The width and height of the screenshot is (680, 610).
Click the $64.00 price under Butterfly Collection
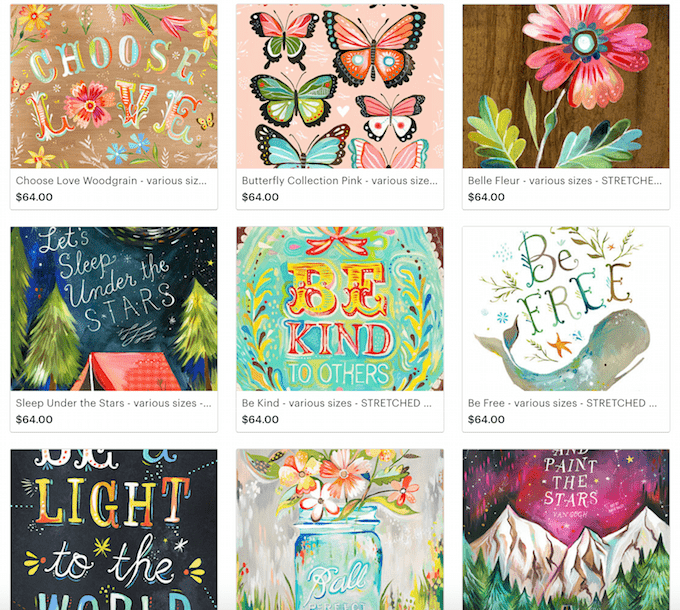pyautogui.click(x=260, y=197)
